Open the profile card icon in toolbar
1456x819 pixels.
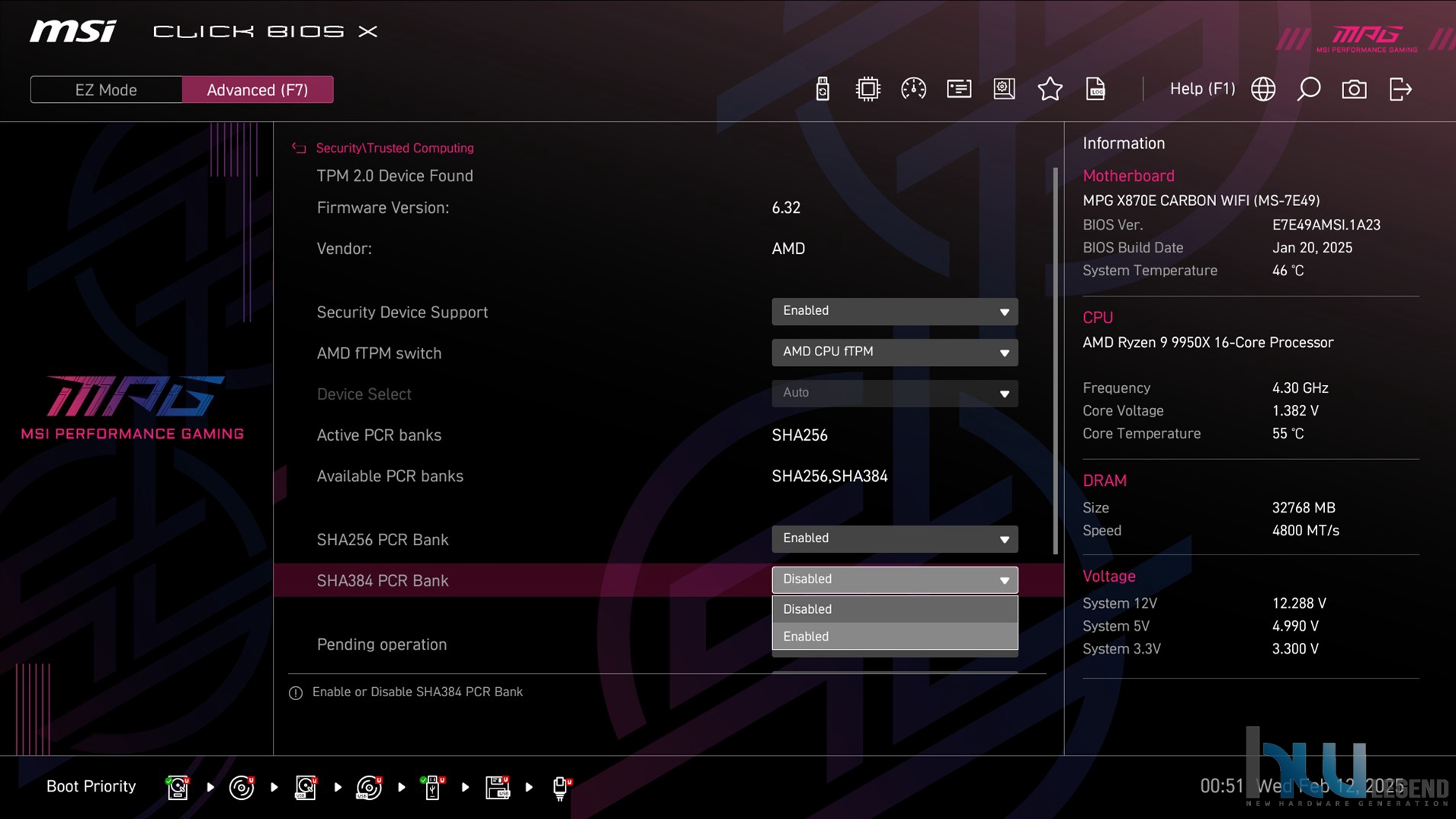pos(959,89)
